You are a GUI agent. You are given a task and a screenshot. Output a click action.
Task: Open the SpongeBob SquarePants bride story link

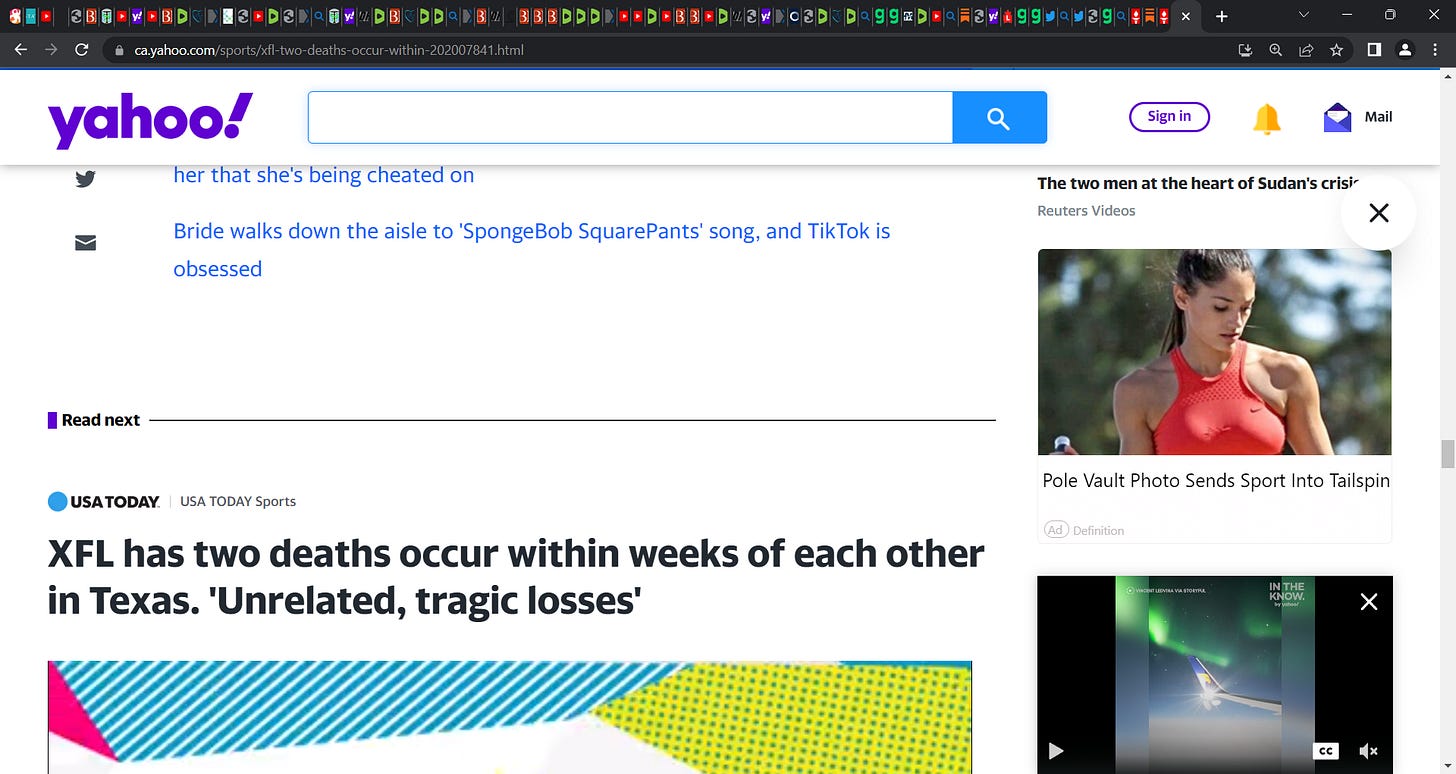[532, 250]
